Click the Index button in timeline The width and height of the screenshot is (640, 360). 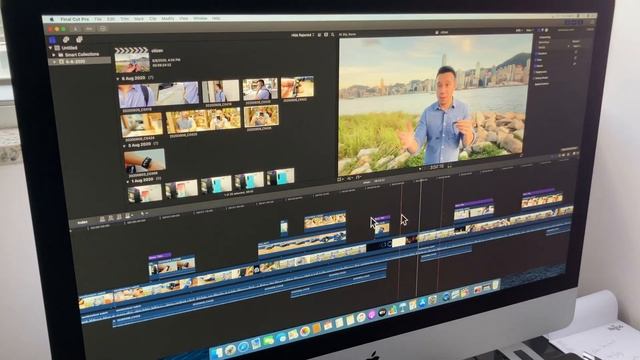click(x=82, y=222)
